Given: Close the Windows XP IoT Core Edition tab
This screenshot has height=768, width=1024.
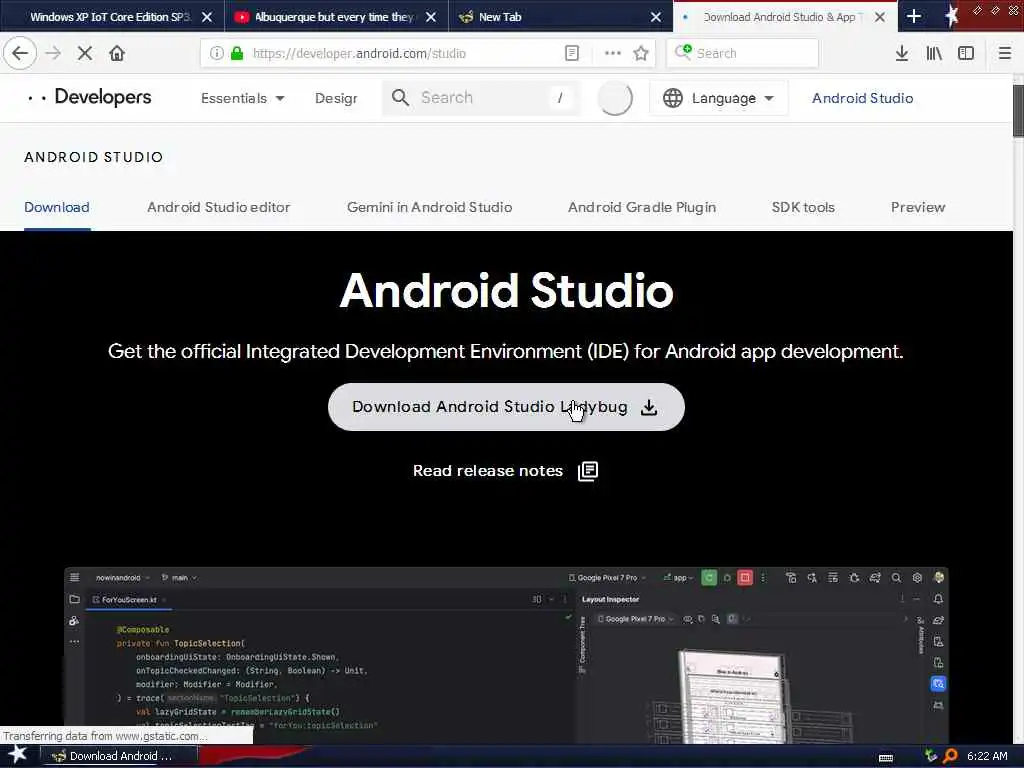Looking at the screenshot, I should tap(207, 17).
